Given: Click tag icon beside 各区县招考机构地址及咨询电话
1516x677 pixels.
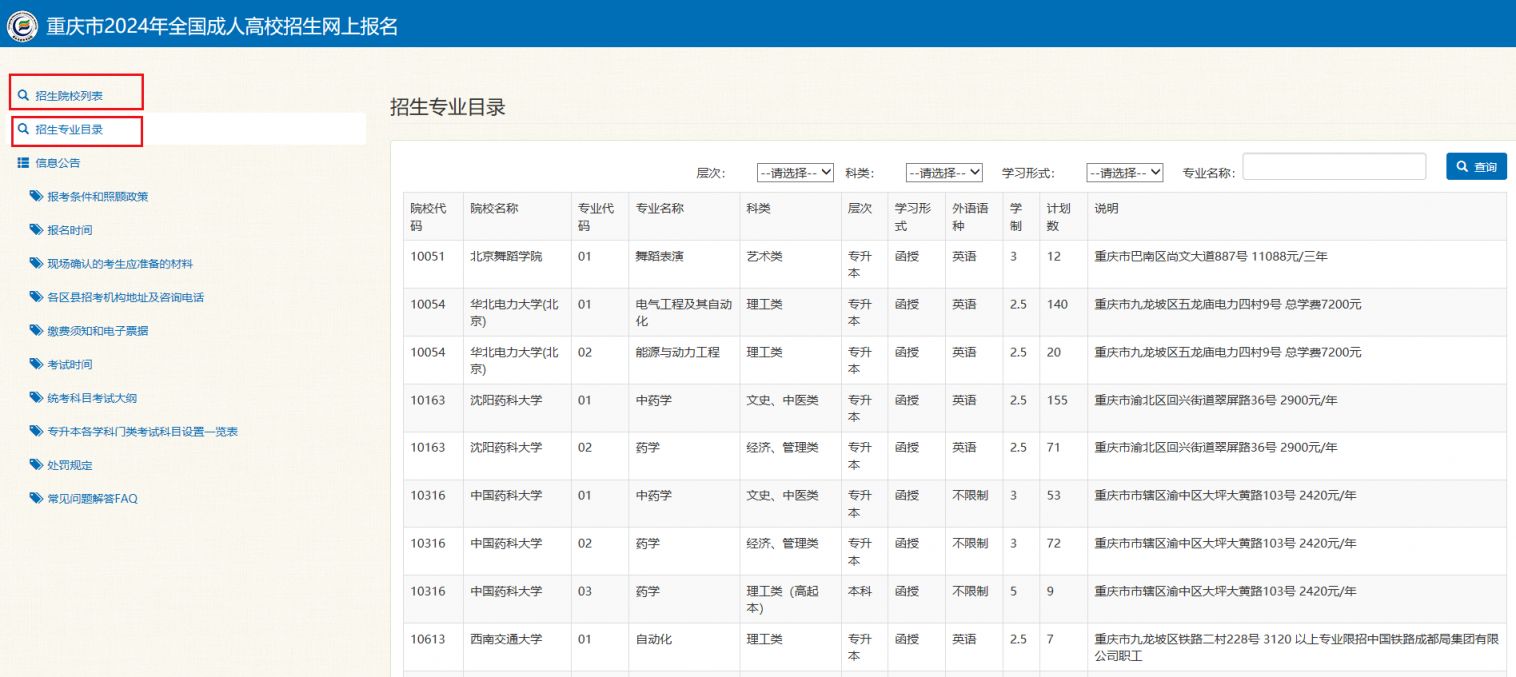Looking at the screenshot, I should pyautogui.click(x=37, y=297).
